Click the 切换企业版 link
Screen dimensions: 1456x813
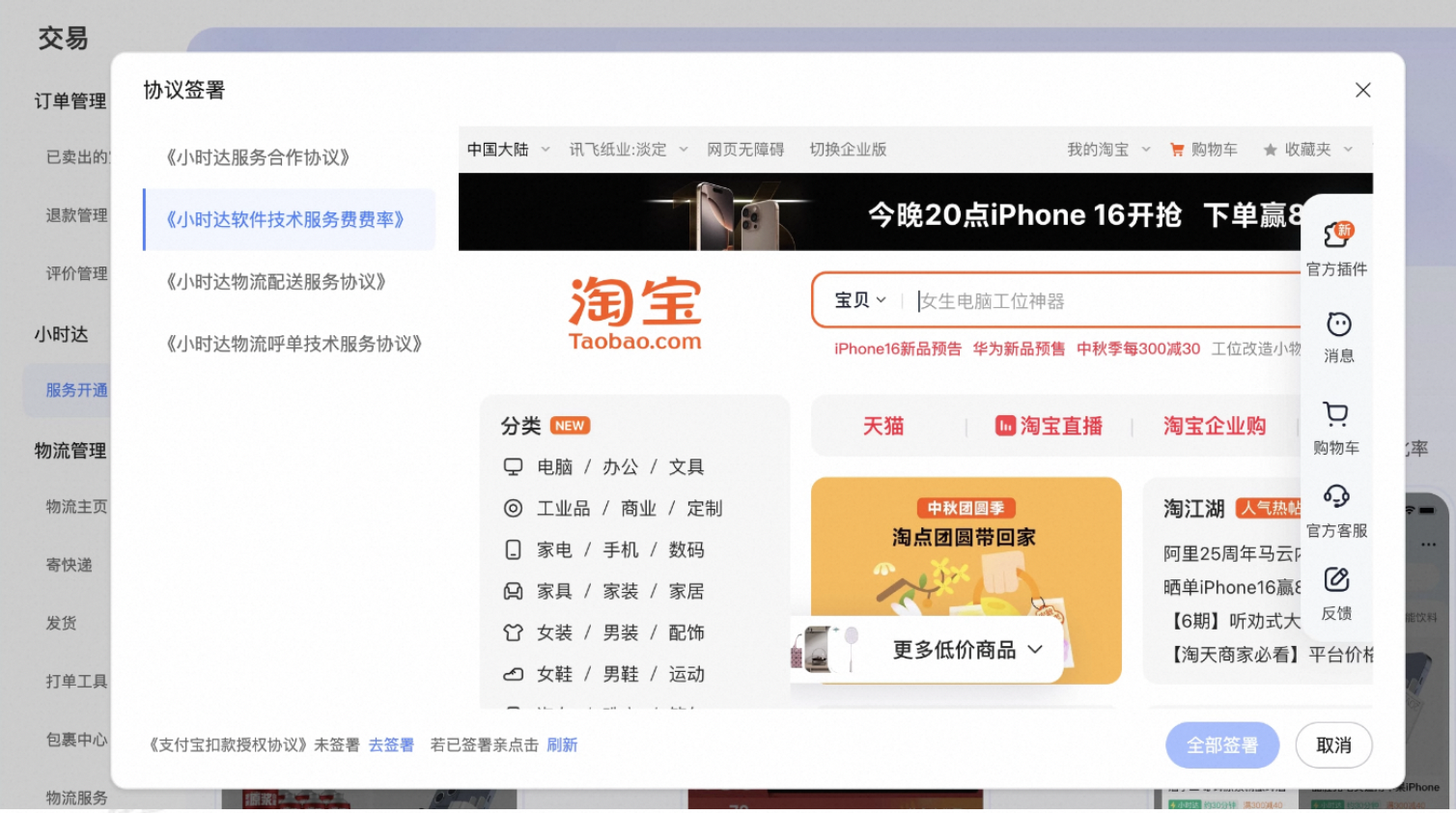click(x=848, y=150)
